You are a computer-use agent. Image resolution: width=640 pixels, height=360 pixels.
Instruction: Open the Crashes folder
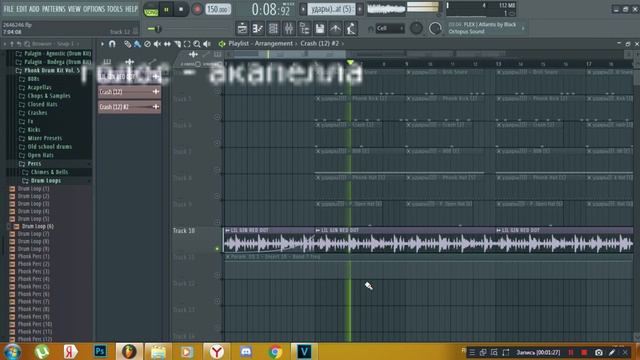pyautogui.click(x=33, y=113)
